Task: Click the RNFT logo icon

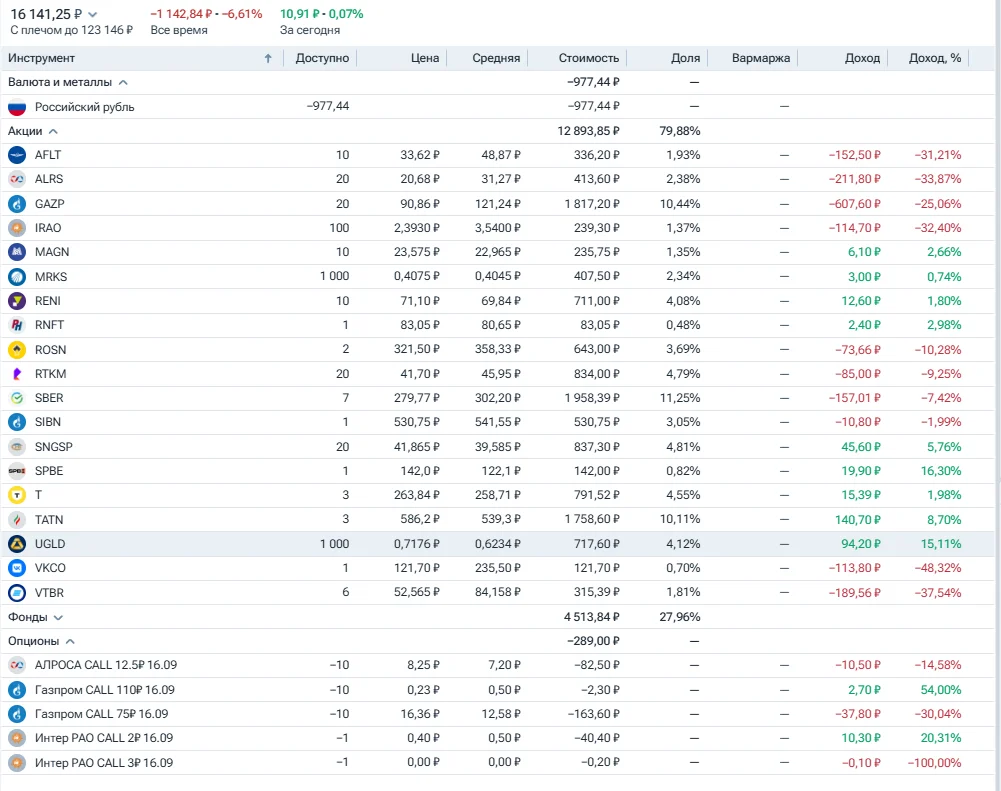Action: (x=17, y=325)
